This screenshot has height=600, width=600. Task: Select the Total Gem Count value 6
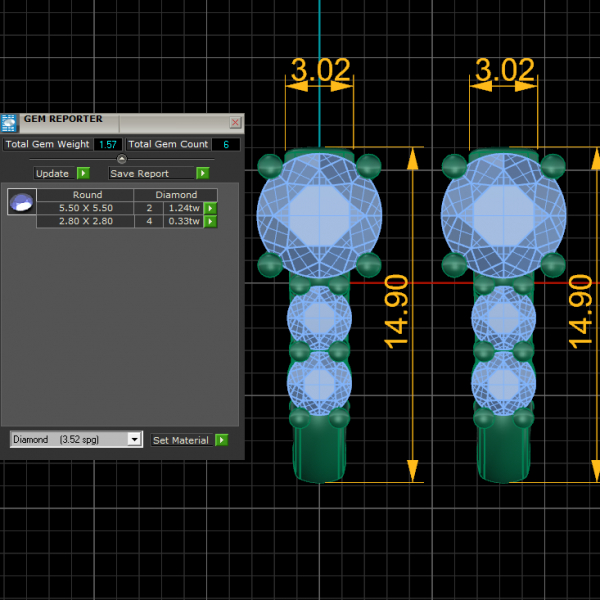[226, 145]
